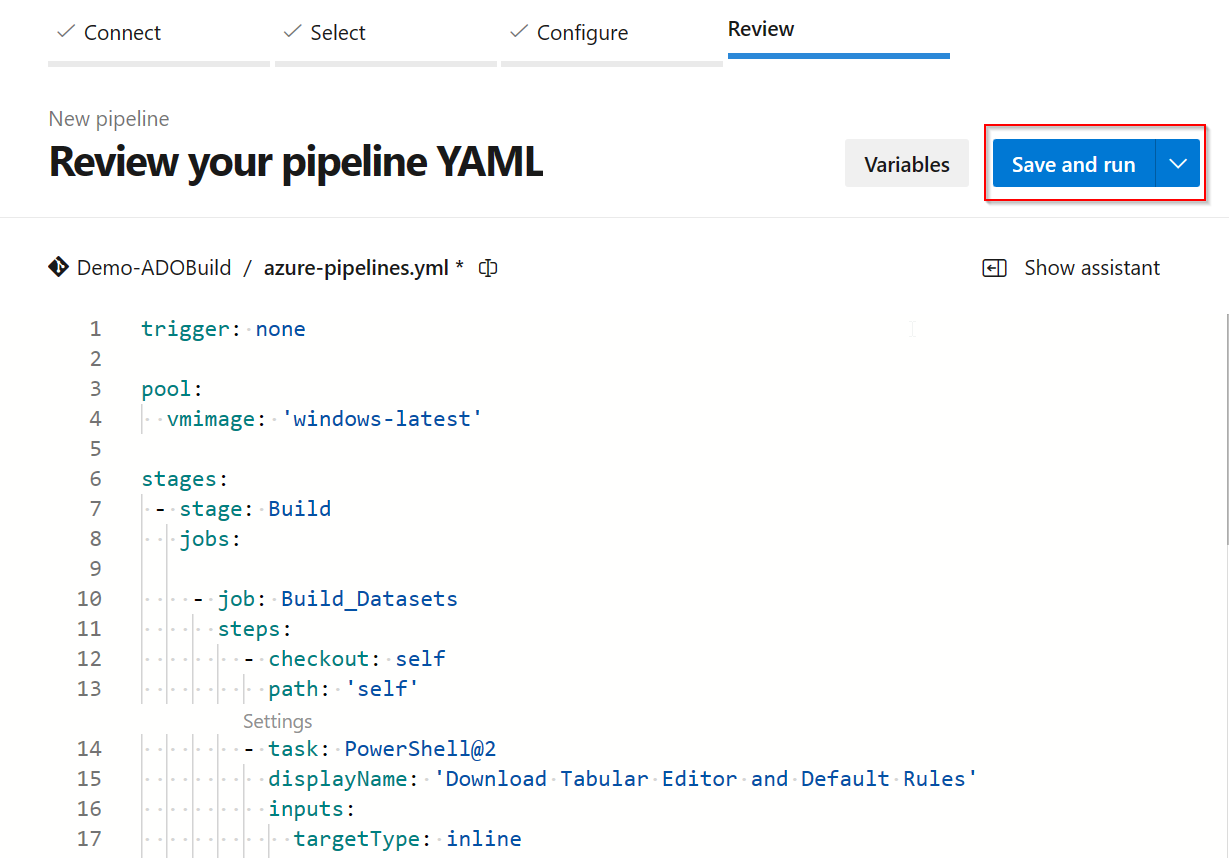The height and width of the screenshot is (858, 1229).
Task: Open the Configure step
Action: 582,32
